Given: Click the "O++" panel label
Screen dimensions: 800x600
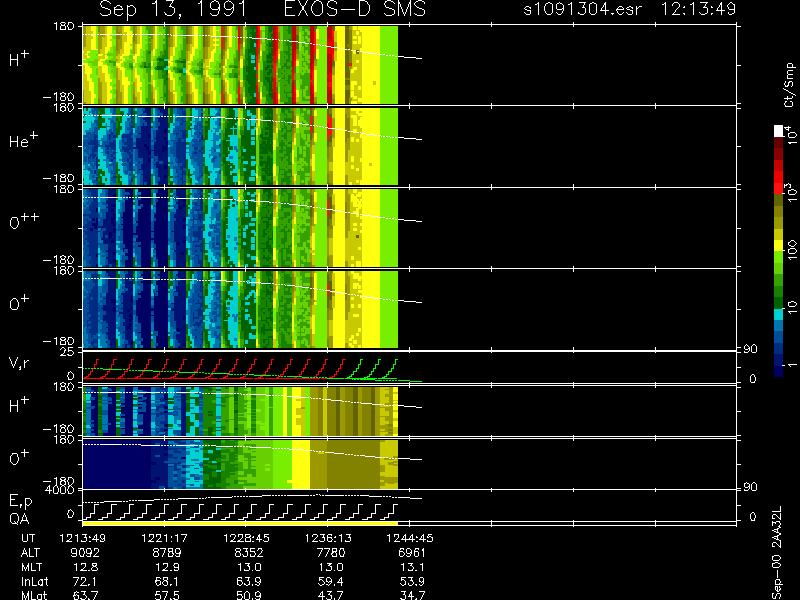Looking at the screenshot, I should (x=24, y=221).
